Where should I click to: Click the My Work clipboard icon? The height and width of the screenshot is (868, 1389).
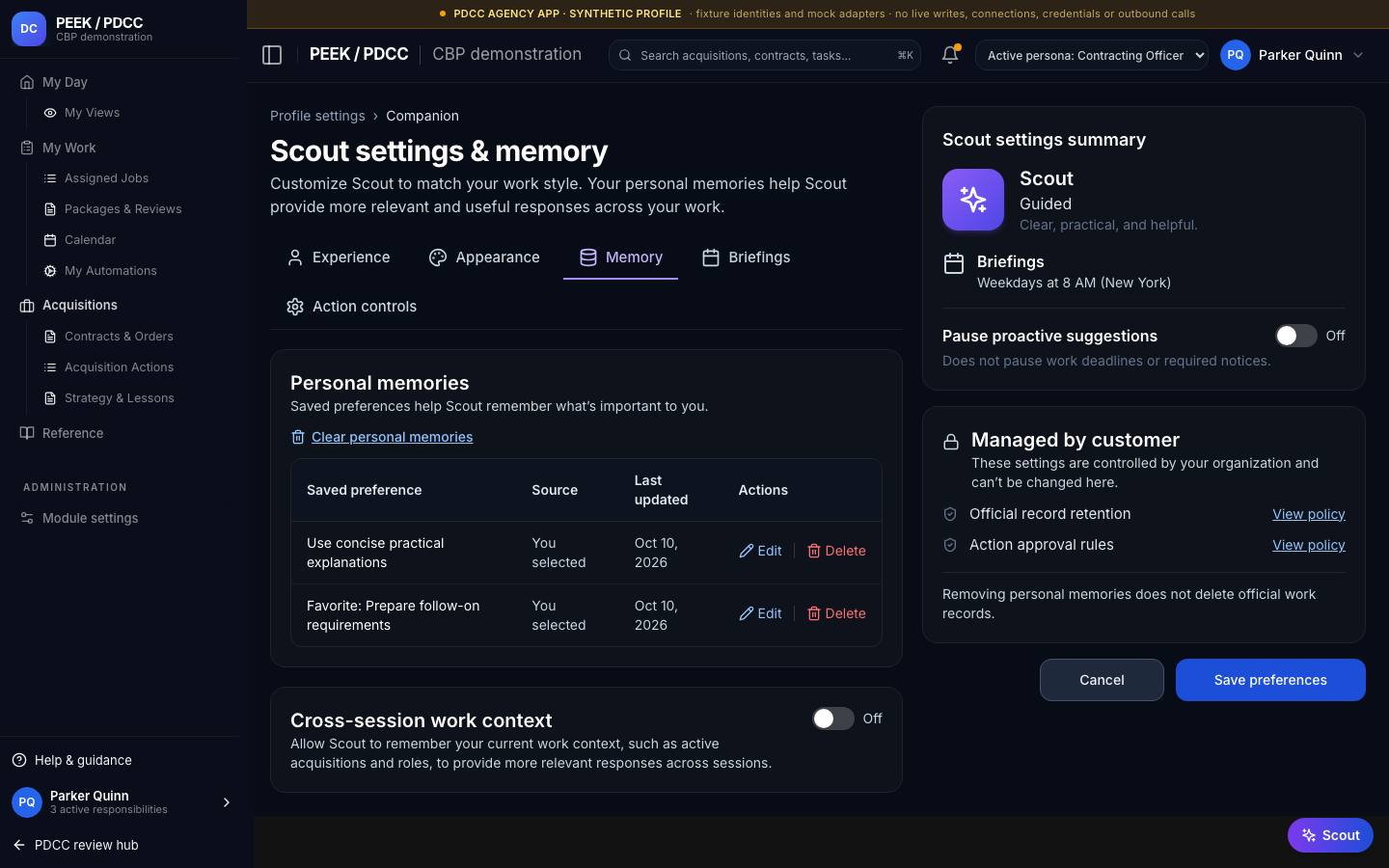click(27, 148)
